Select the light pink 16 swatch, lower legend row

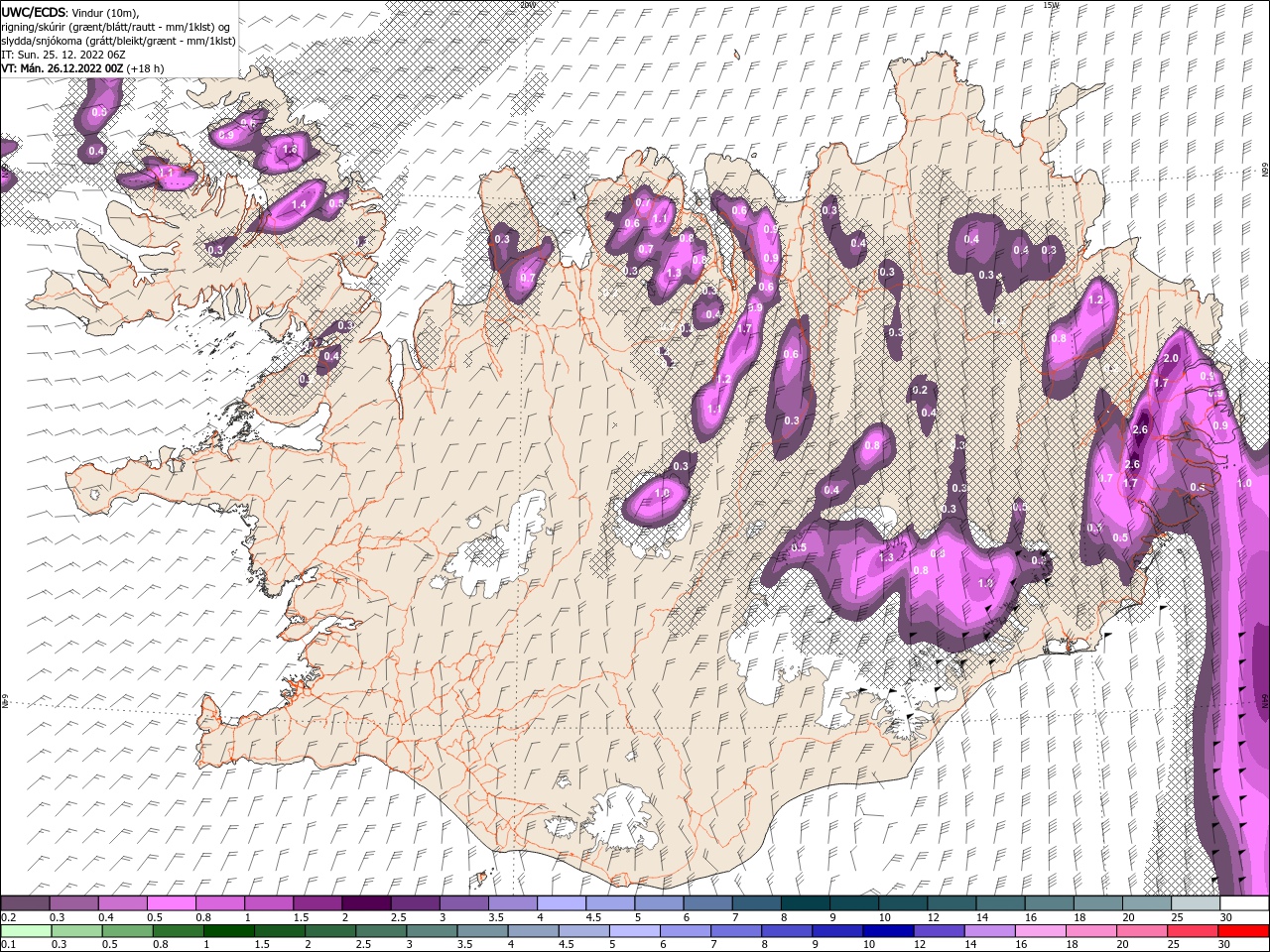(x=1040, y=931)
